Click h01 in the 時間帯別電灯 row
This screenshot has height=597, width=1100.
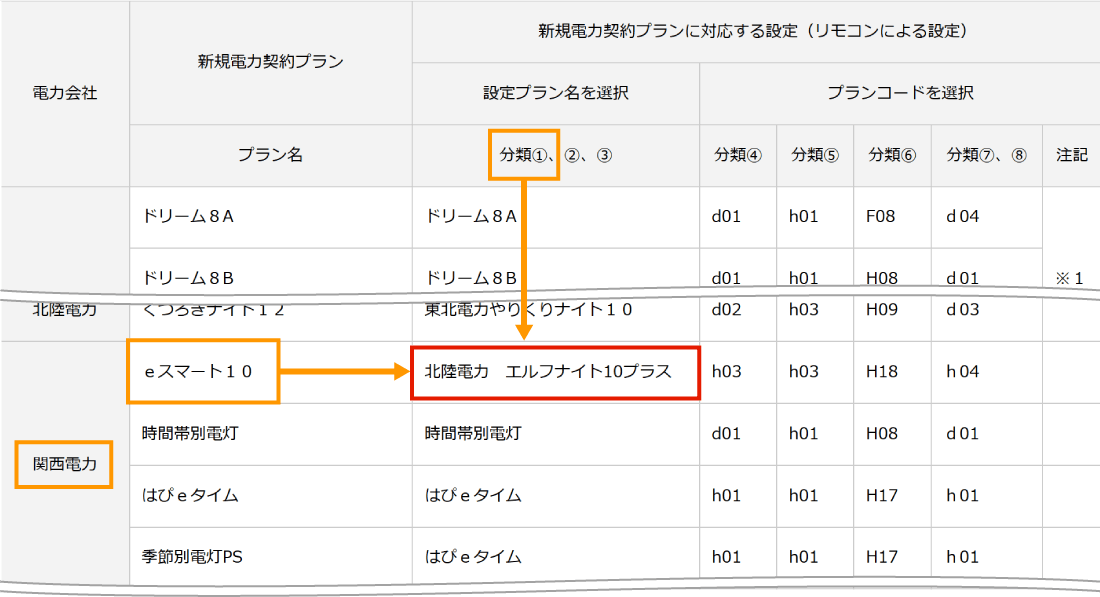click(803, 434)
